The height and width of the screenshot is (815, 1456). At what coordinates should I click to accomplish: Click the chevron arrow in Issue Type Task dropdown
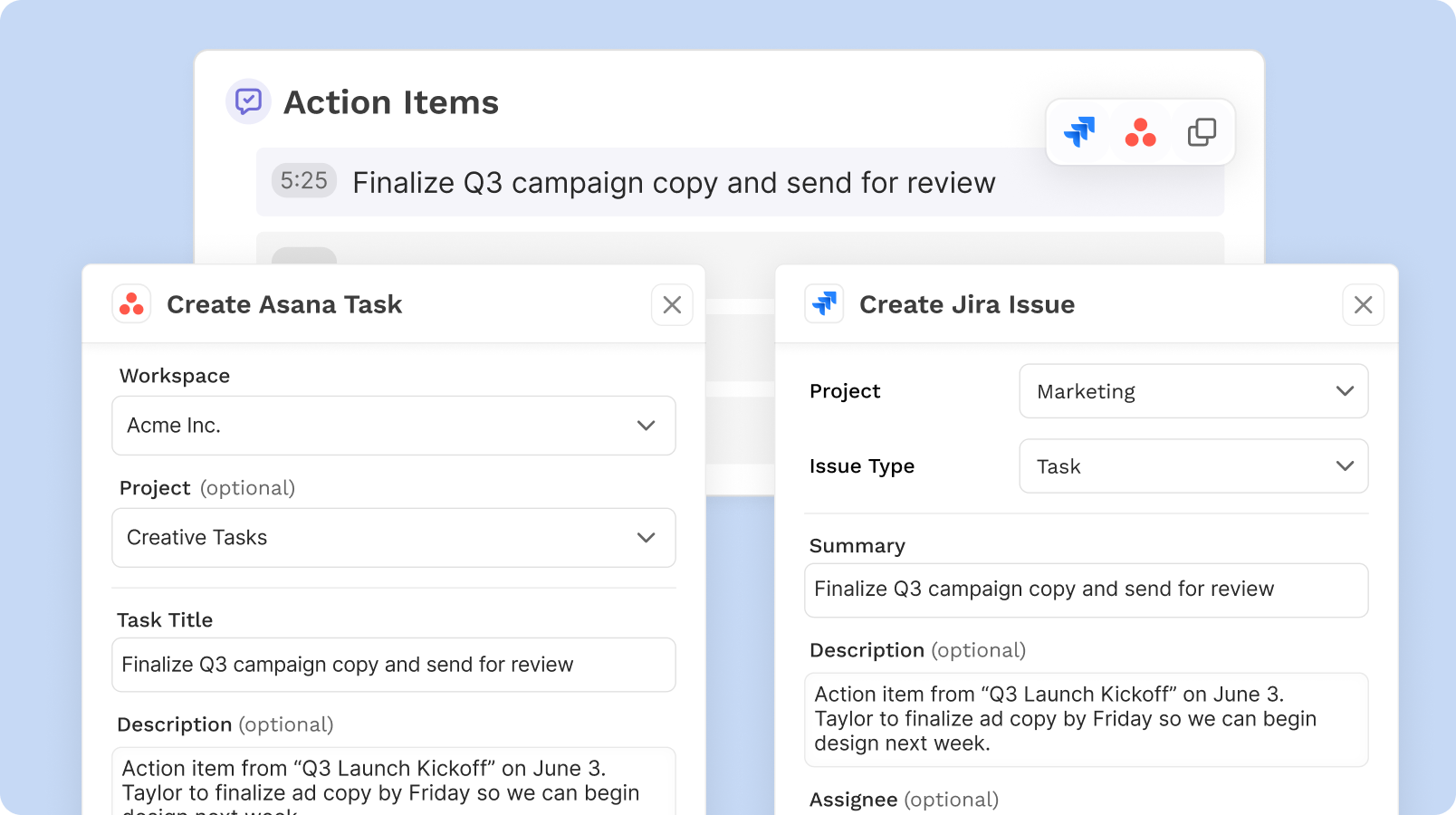click(1345, 466)
